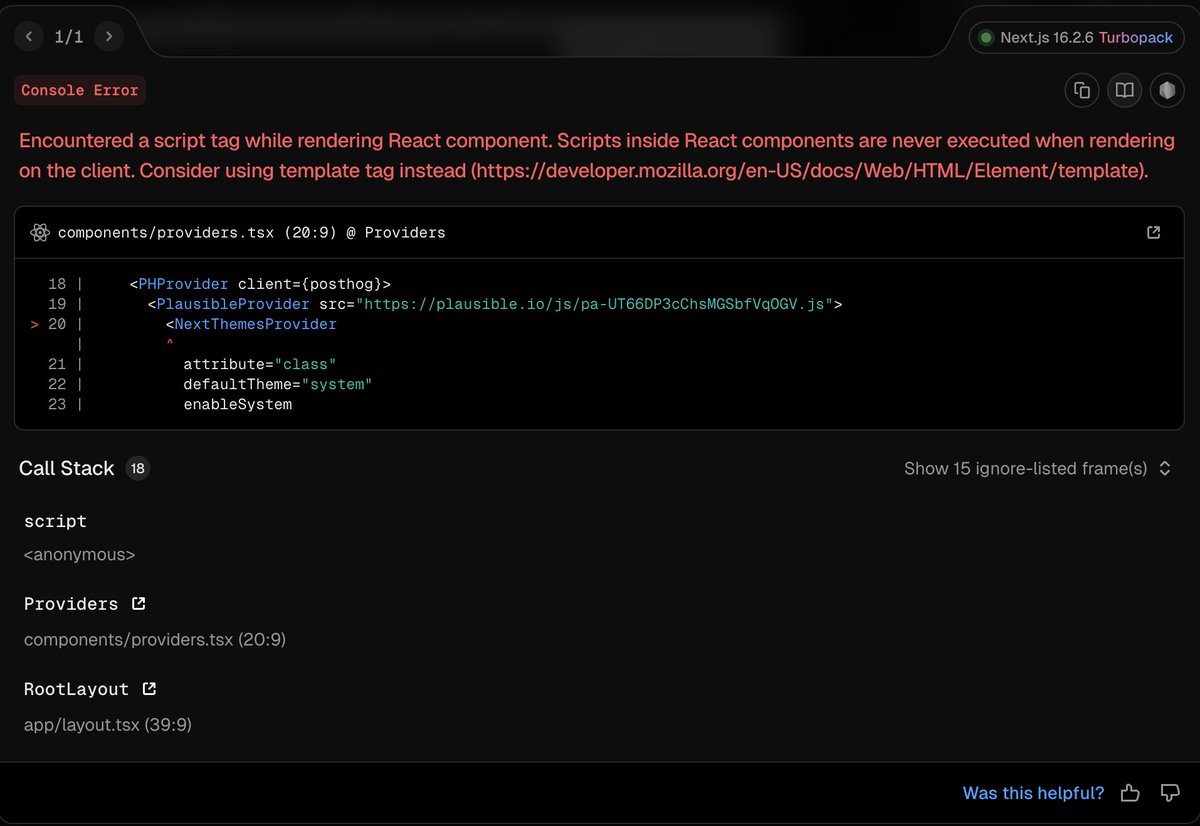Click 1/1 error counter
The width and height of the screenshot is (1200, 826).
pyautogui.click(x=69, y=37)
